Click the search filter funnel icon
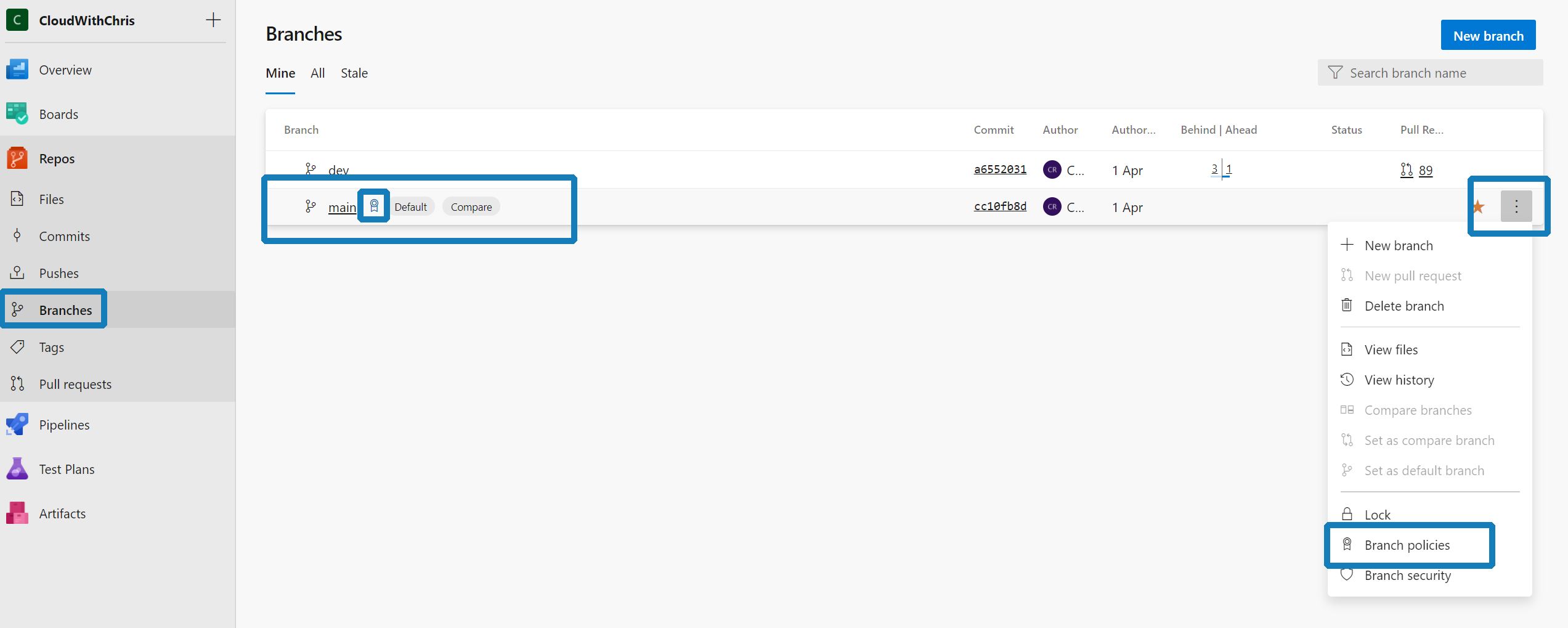 [x=1334, y=72]
